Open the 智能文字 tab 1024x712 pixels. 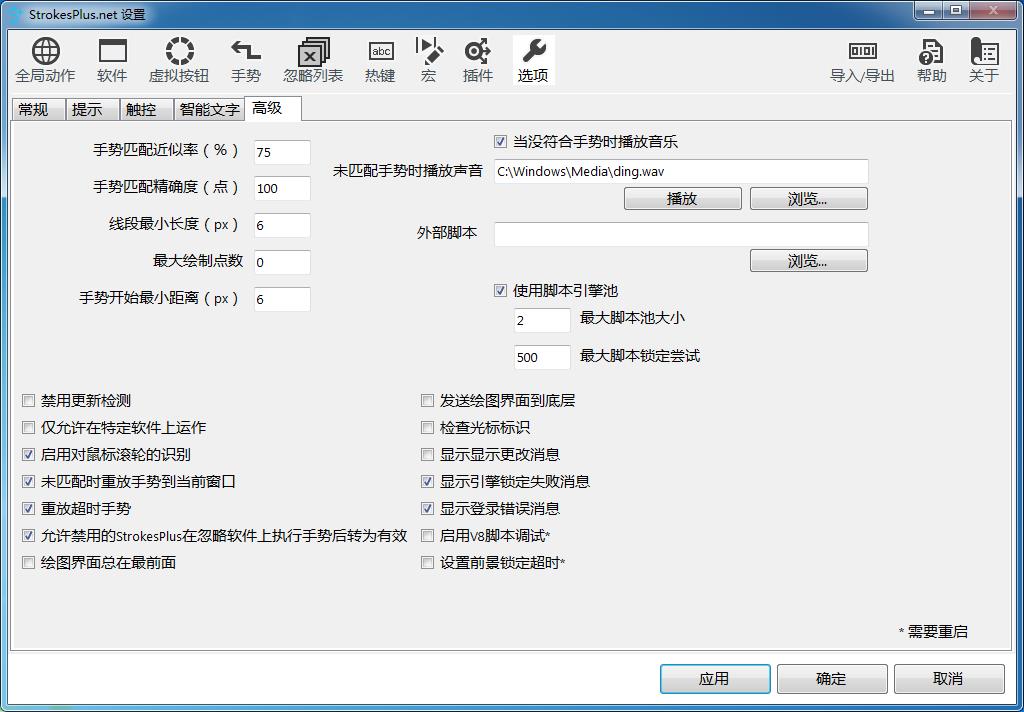click(x=214, y=109)
